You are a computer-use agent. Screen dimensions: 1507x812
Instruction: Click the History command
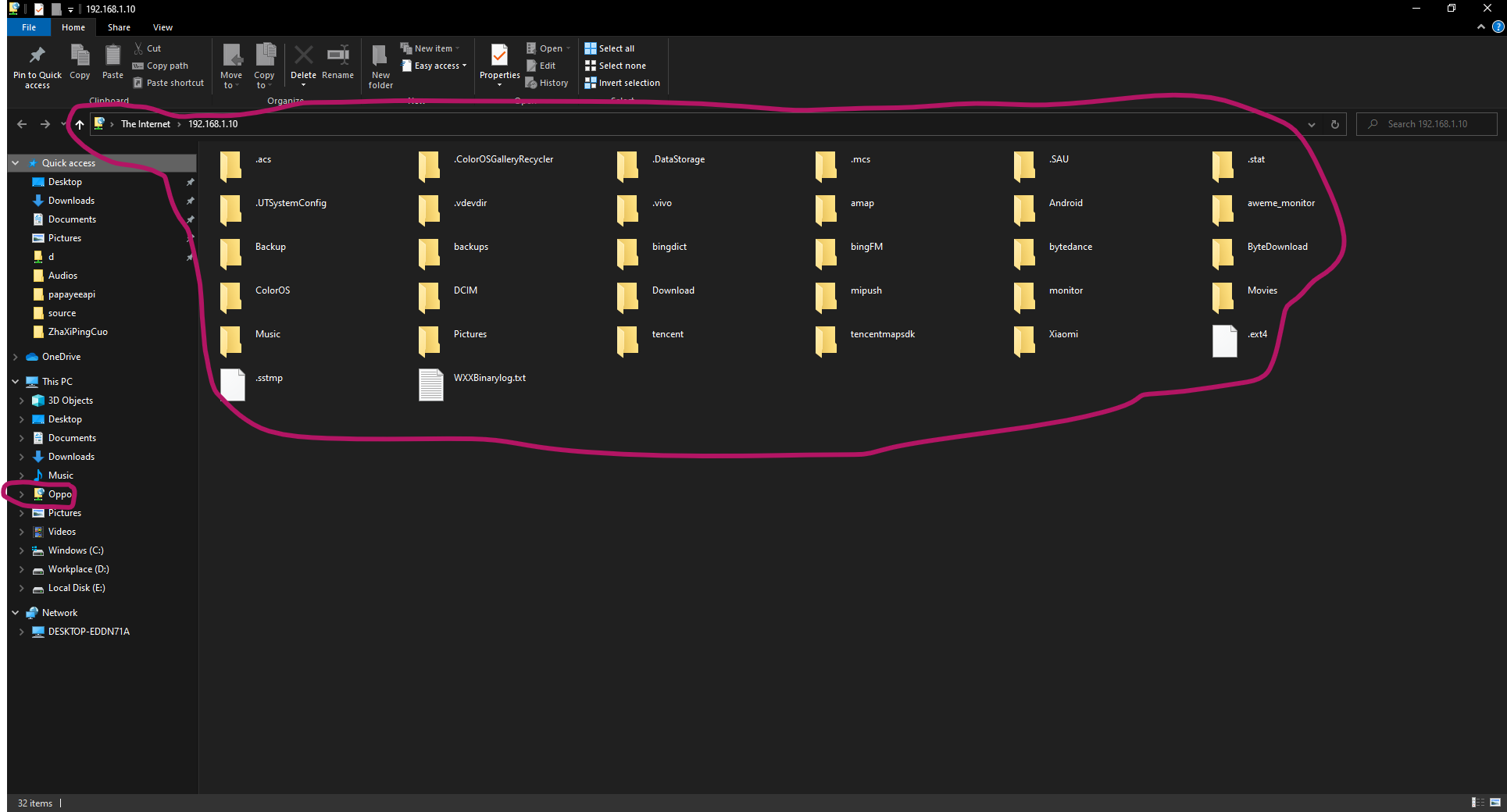(x=547, y=83)
